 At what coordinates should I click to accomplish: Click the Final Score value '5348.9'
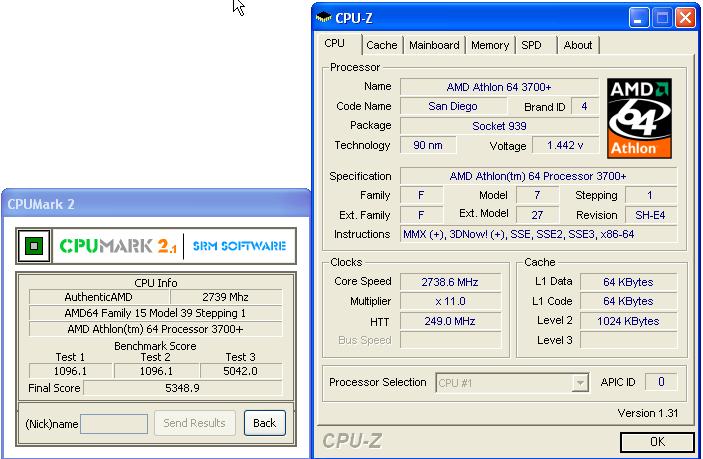(x=182, y=388)
